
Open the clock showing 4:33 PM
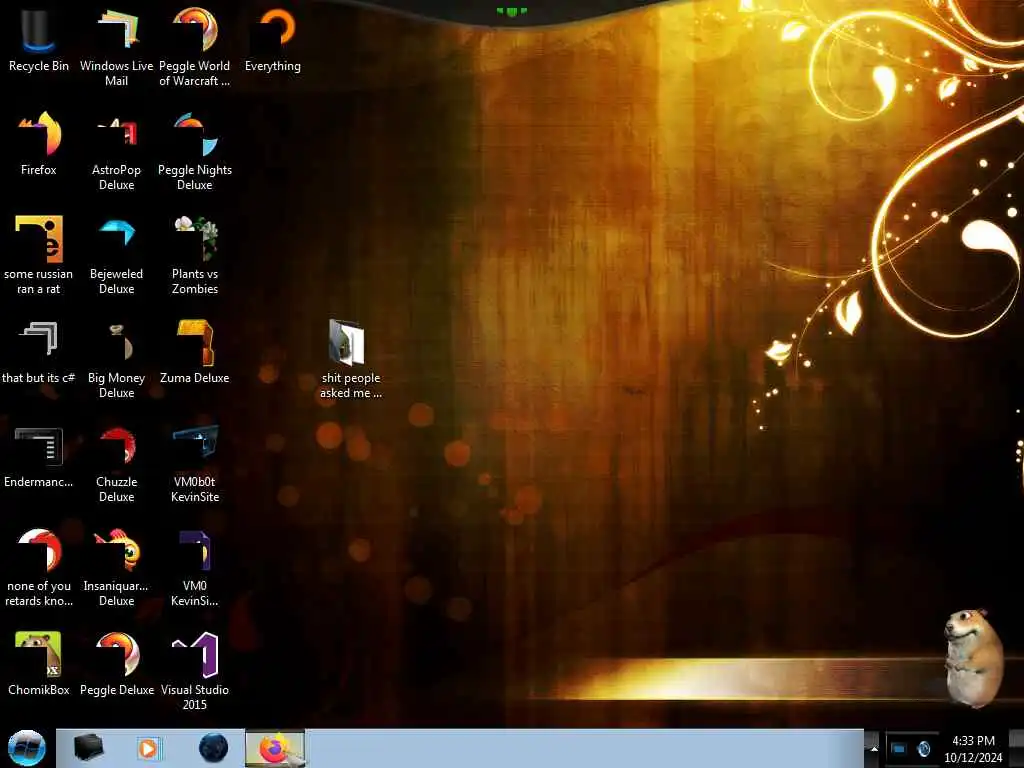click(x=973, y=748)
